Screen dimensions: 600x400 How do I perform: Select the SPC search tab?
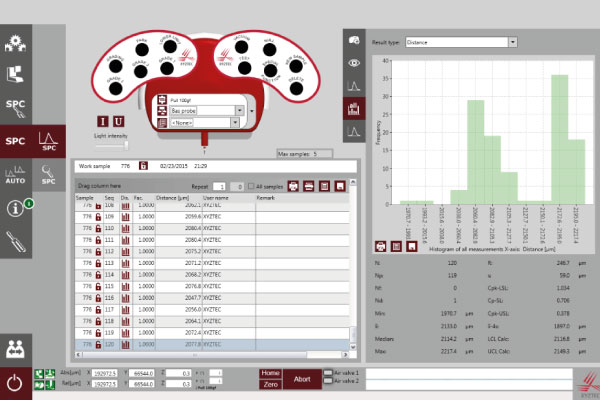(47, 176)
